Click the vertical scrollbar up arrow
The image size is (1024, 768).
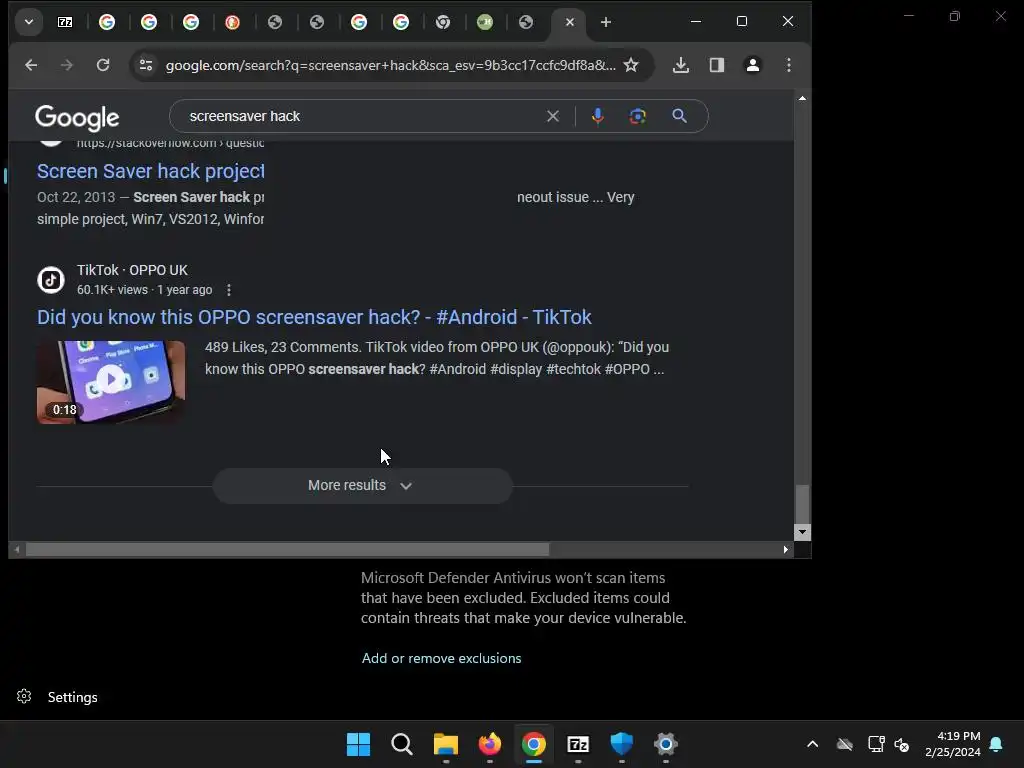coord(802,99)
